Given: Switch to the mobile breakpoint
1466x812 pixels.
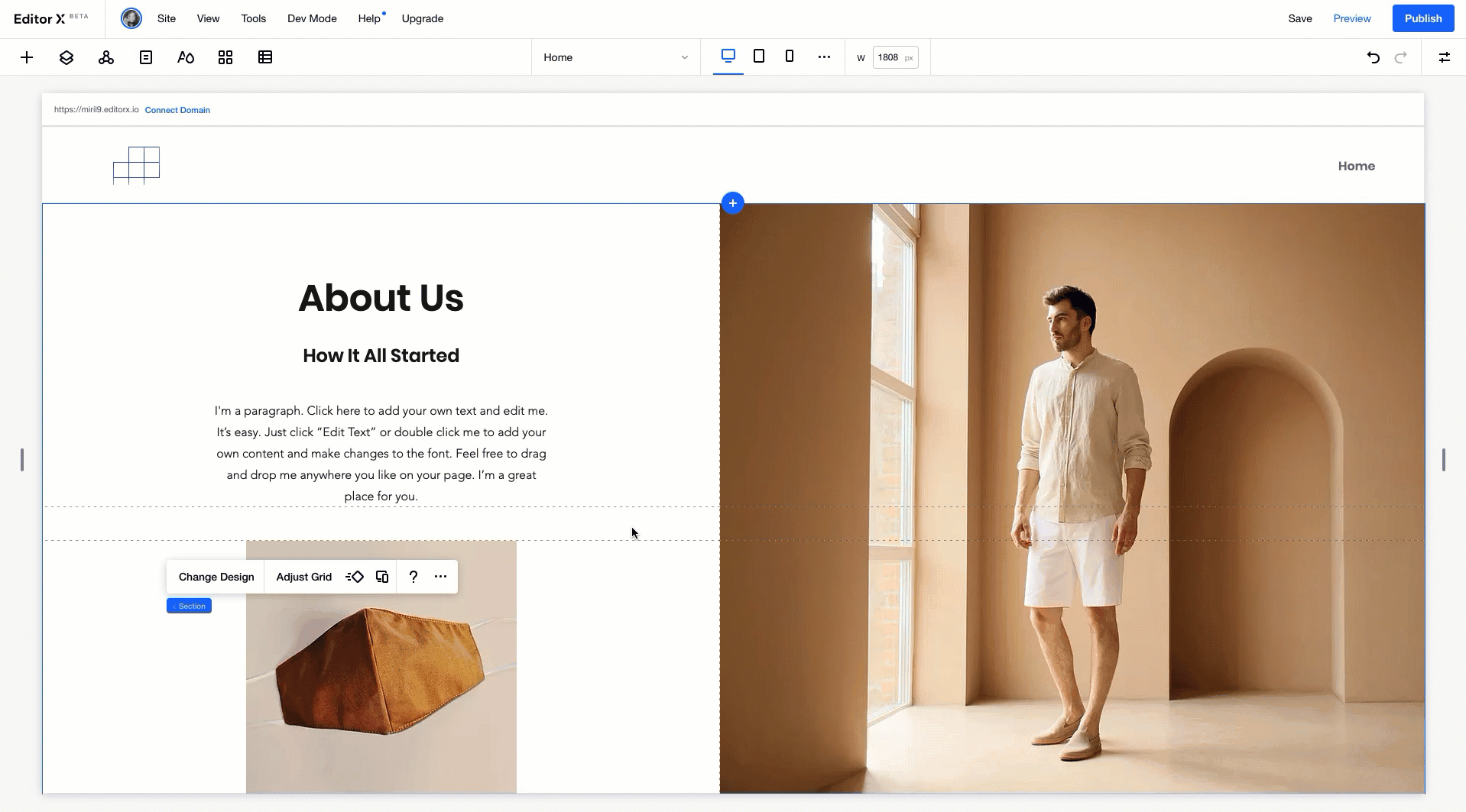Looking at the screenshot, I should click(x=790, y=56).
